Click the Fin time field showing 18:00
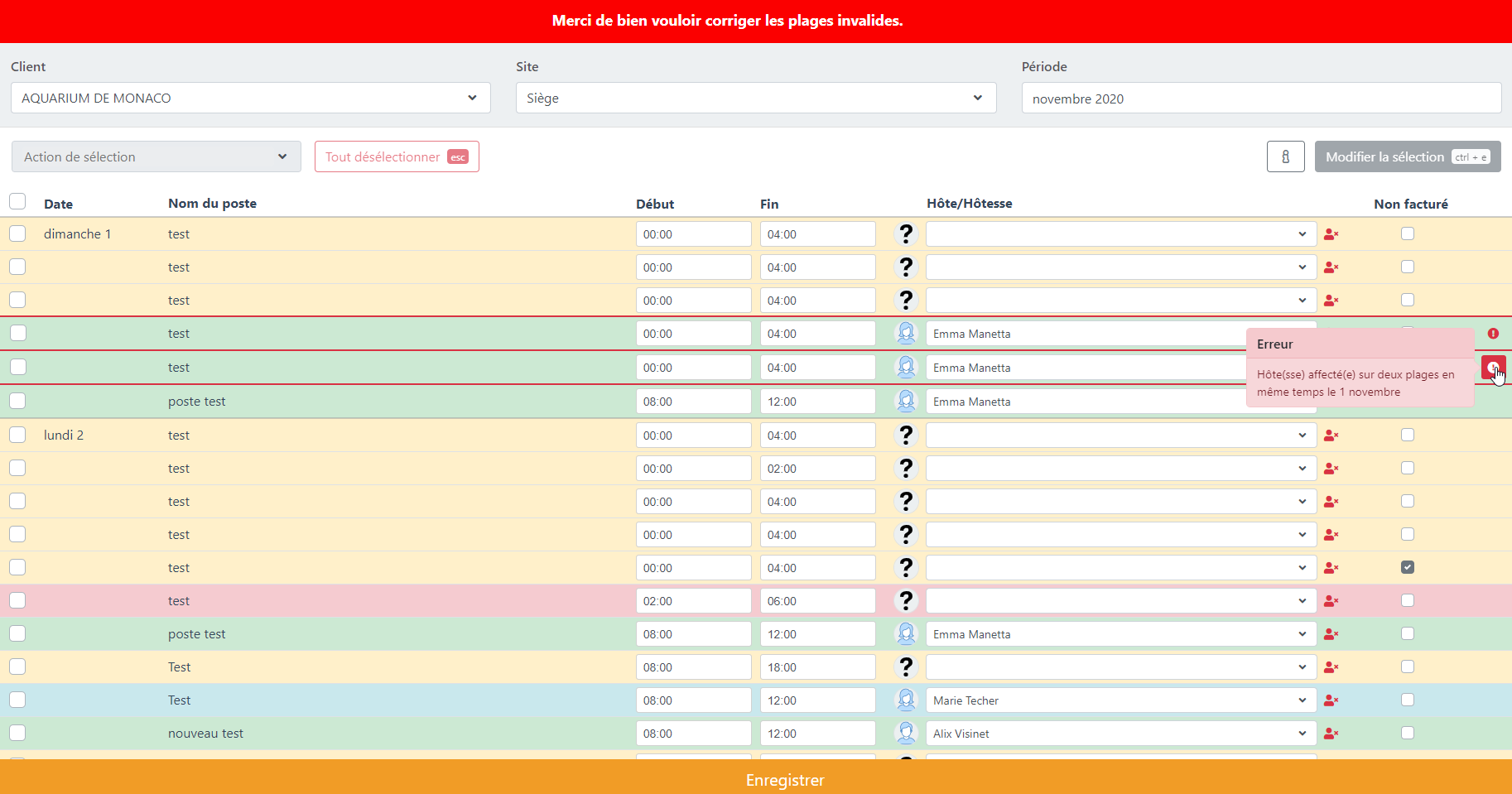 point(817,667)
